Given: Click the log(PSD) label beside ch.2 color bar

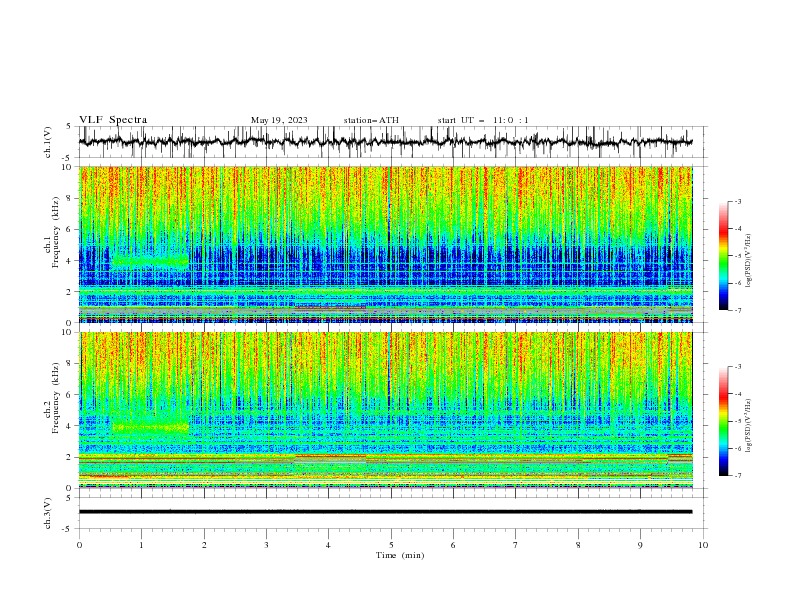Looking at the screenshot, I should pyautogui.click(x=748, y=426).
